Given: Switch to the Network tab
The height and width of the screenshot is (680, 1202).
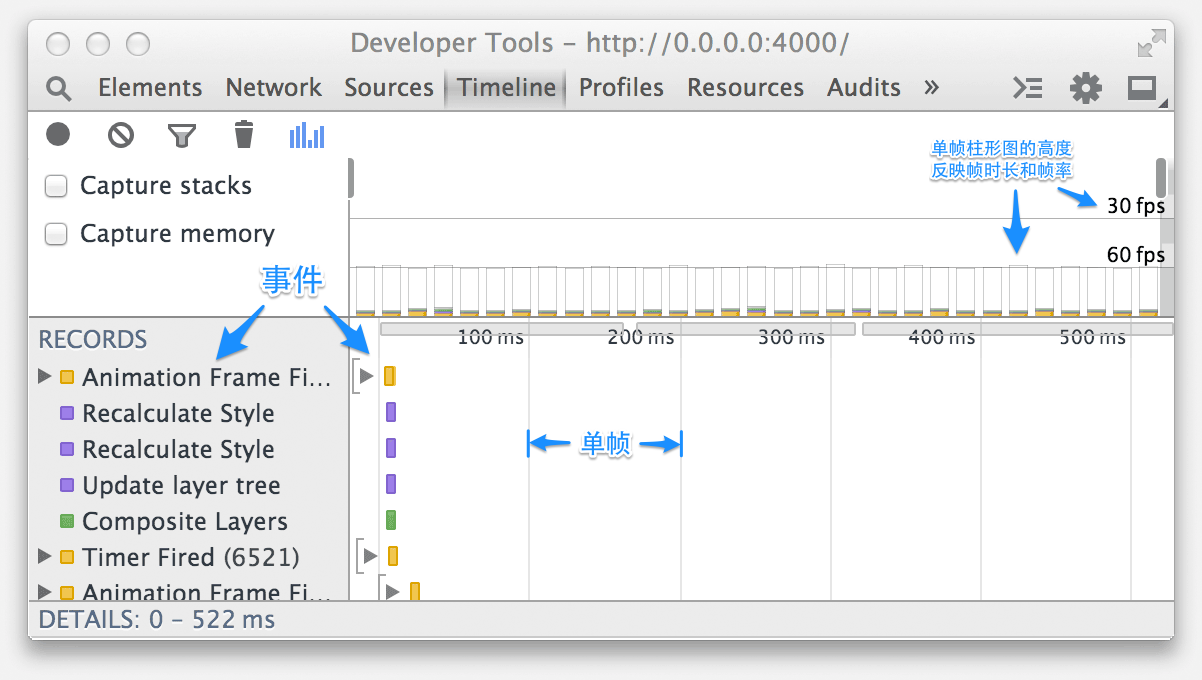Looking at the screenshot, I should point(273,88).
